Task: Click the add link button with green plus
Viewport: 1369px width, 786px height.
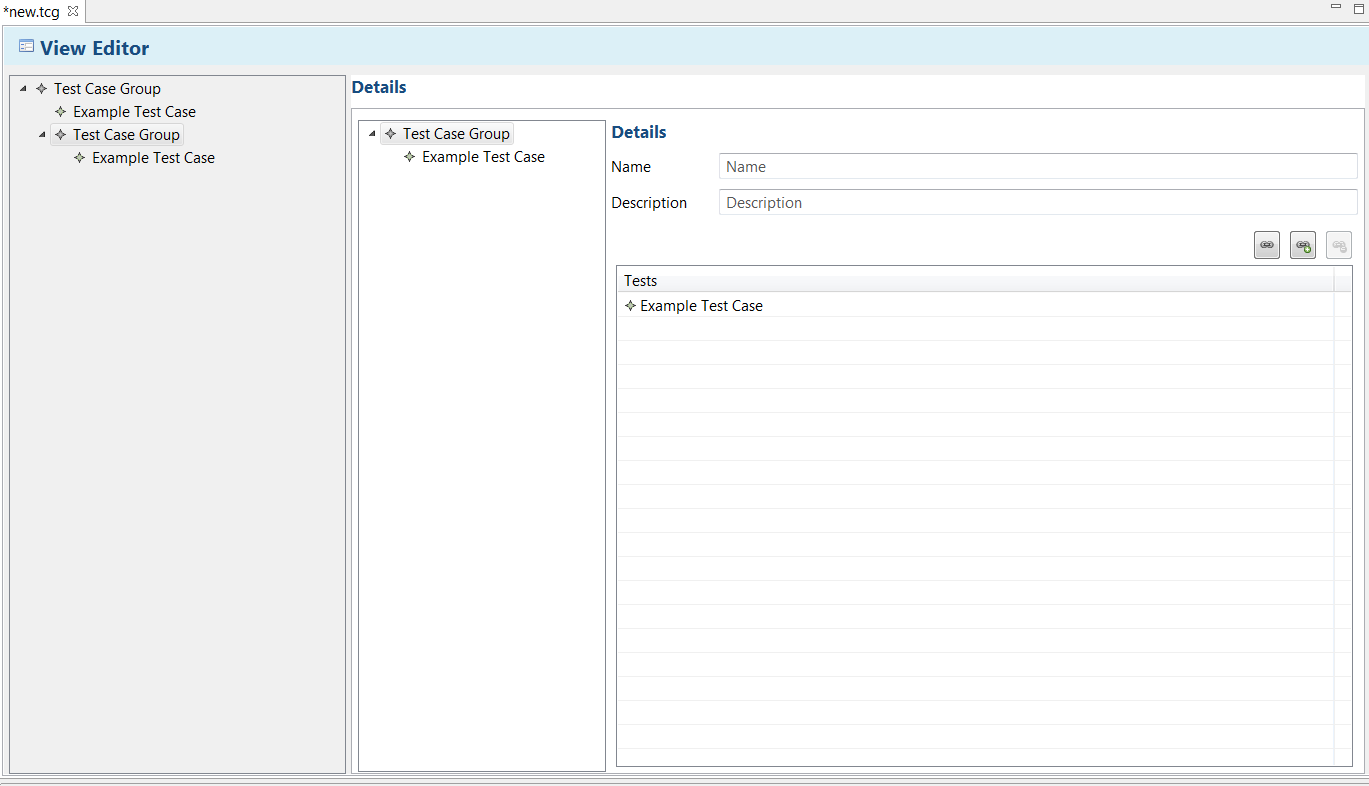Action: (x=1303, y=245)
